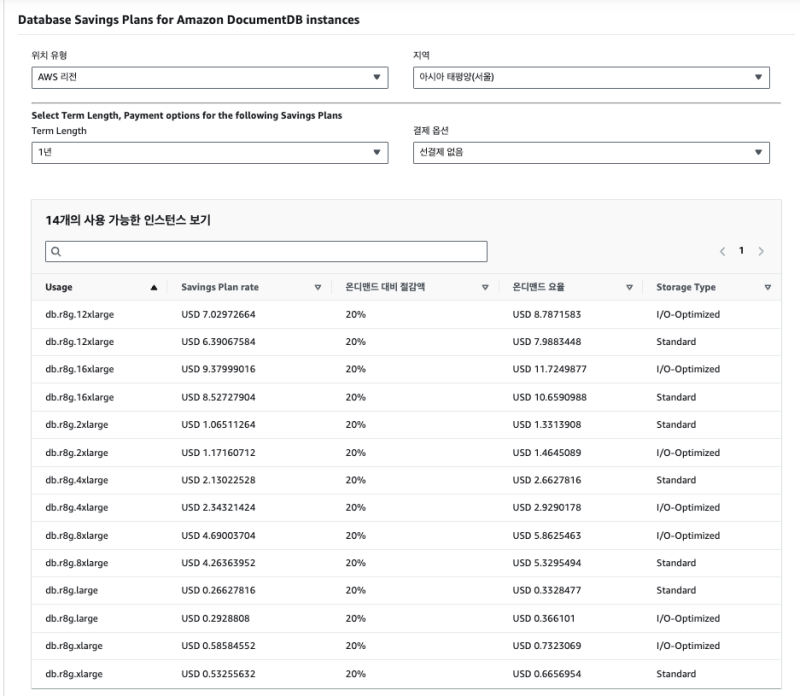
Task: Click the search magnifier icon
Action: 57,252
